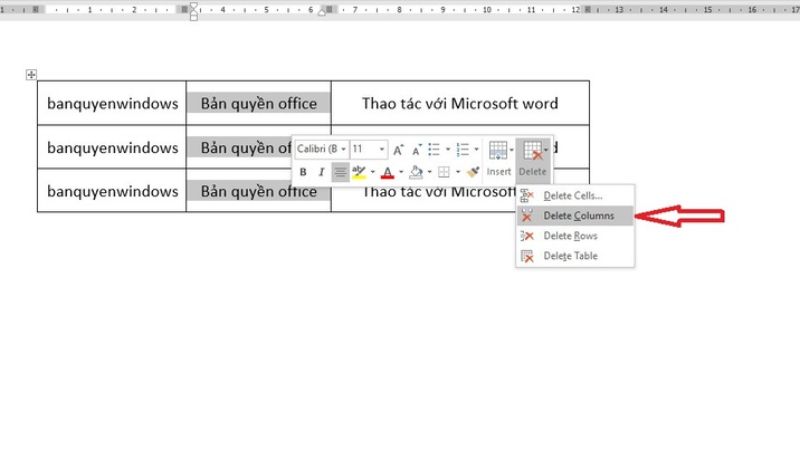Increase font size with grow icon
This screenshot has height=450, width=800.
(398, 149)
